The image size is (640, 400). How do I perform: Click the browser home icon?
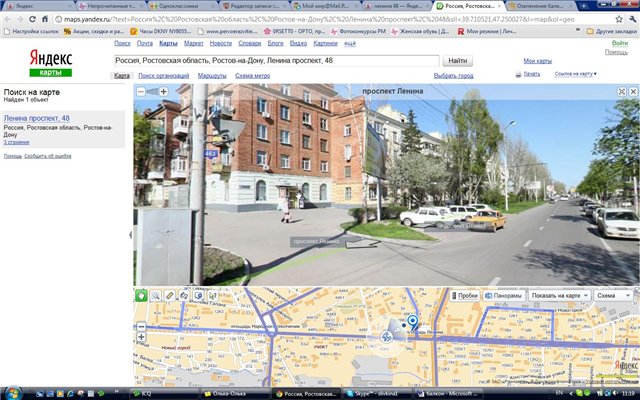[x=45, y=19]
